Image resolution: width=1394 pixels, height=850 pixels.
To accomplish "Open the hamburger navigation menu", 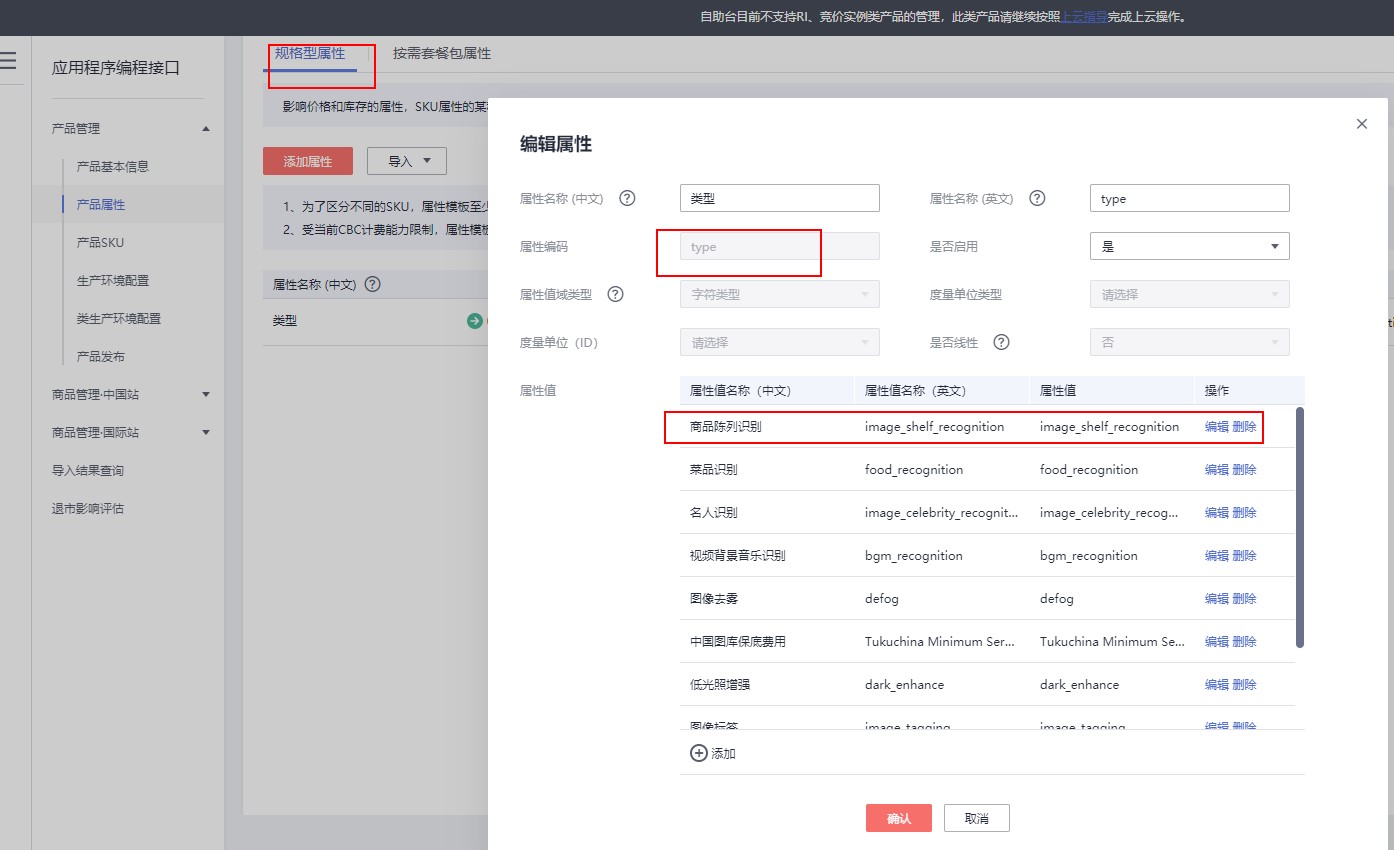I will click(7, 60).
